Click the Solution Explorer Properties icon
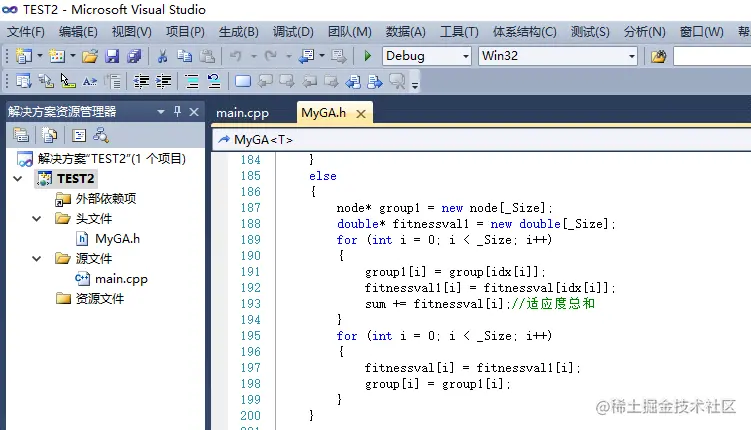 coord(21,136)
